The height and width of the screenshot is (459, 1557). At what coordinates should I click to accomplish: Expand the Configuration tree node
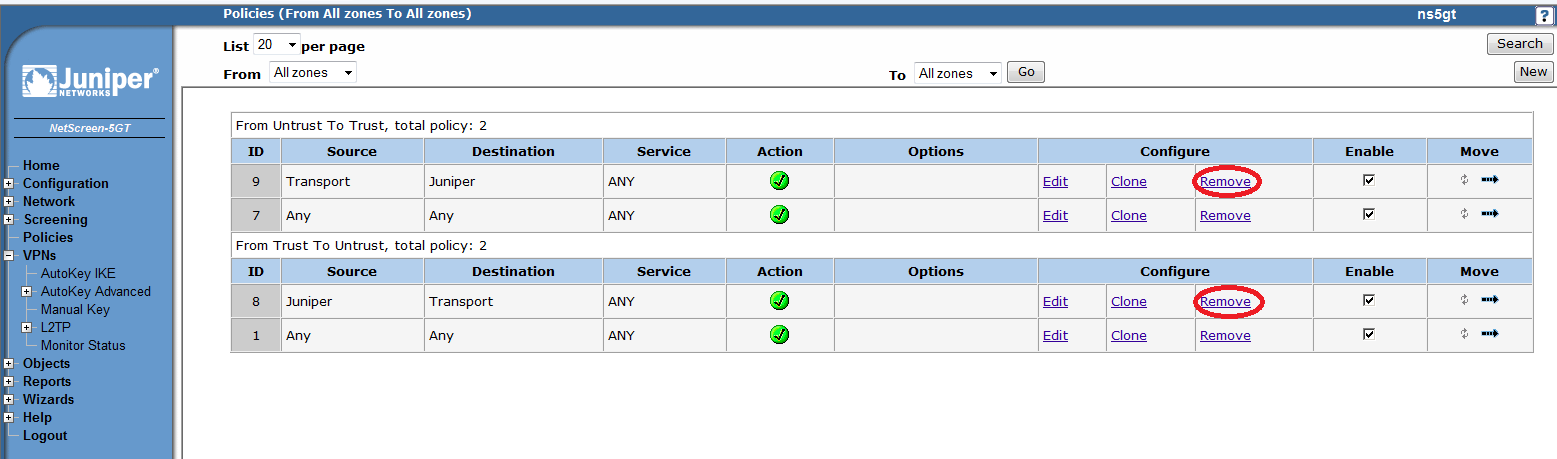tap(9, 184)
